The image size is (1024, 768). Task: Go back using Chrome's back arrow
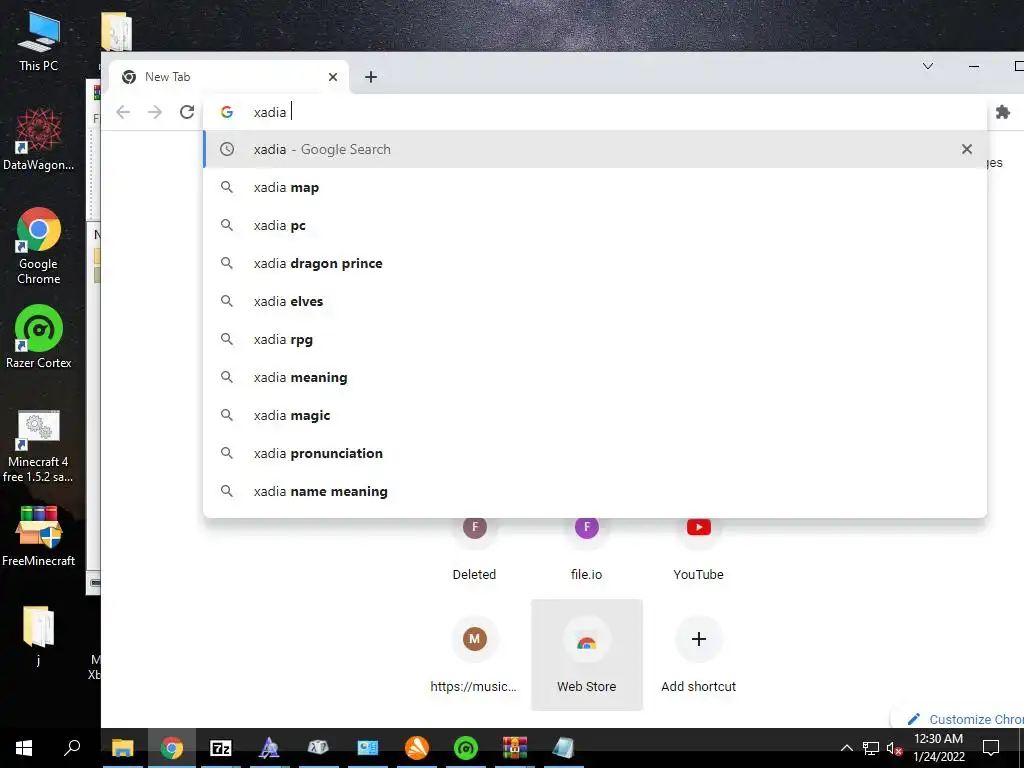123,112
